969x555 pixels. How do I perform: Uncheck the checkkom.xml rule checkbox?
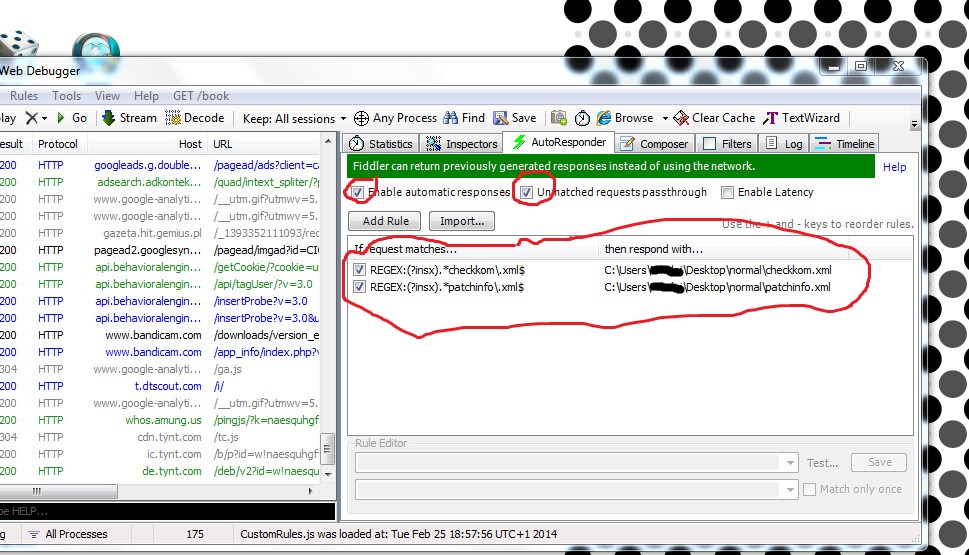coord(359,270)
